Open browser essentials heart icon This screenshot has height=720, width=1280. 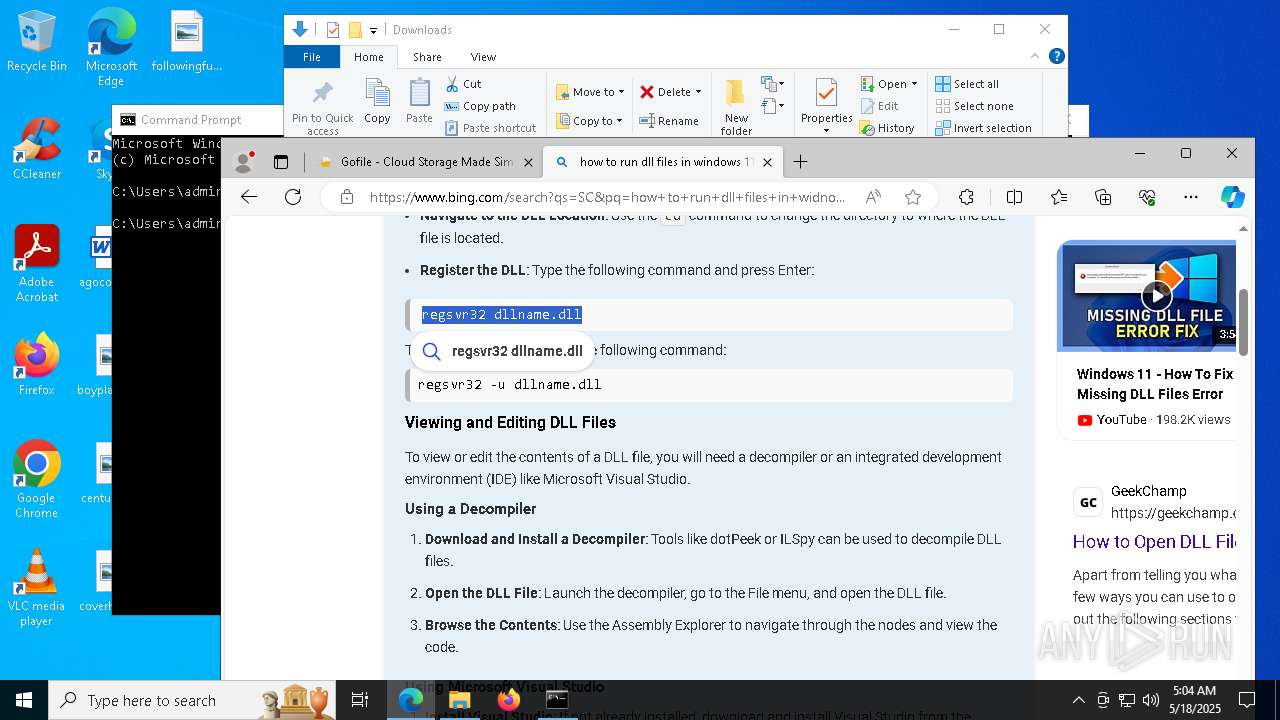point(1147,197)
